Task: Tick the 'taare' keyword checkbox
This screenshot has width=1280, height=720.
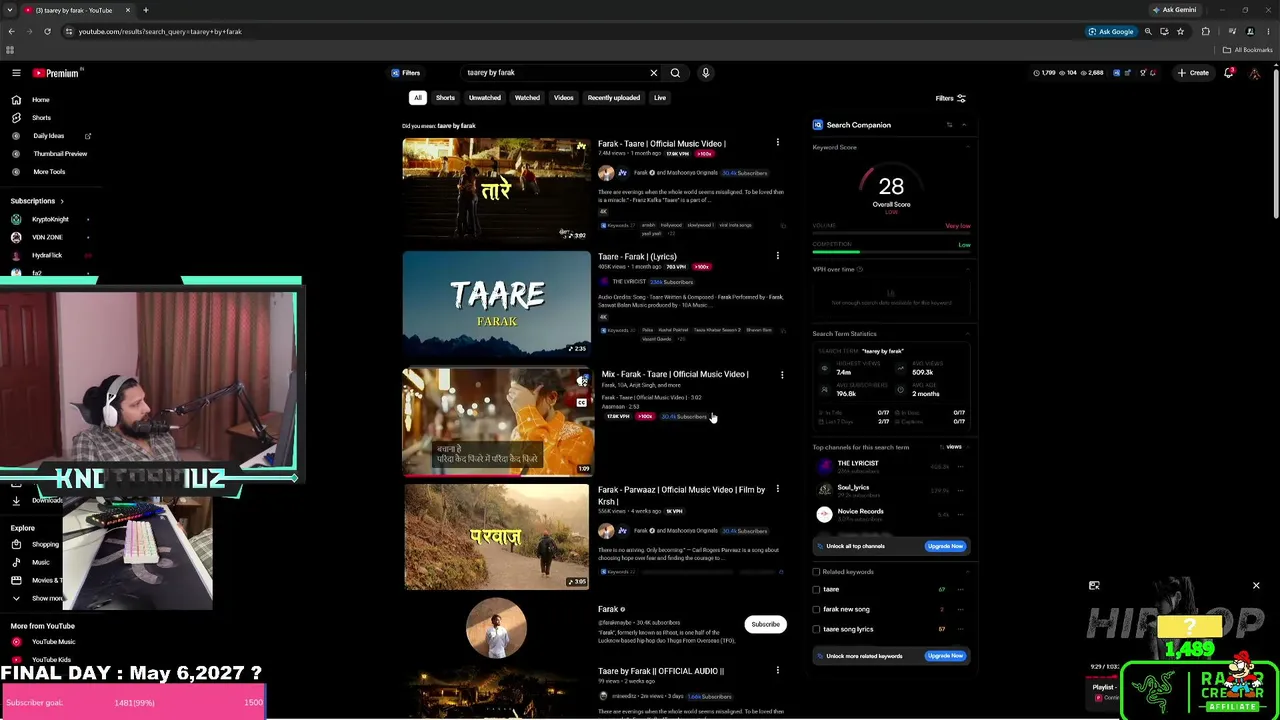Action: pyautogui.click(x=816, y=590)
